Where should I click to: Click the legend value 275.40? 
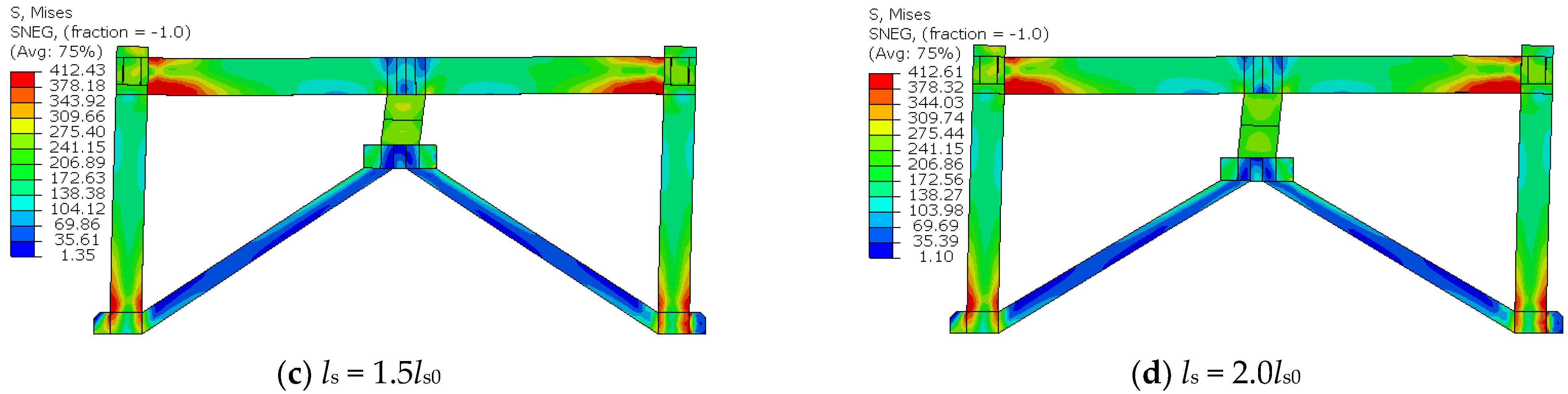tap(77, 132)
